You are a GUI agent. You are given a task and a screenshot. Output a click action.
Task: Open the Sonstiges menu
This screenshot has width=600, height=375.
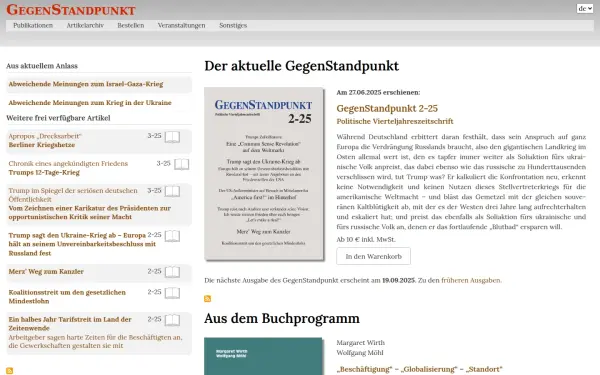pyautogui.click(x=233, y=25)
